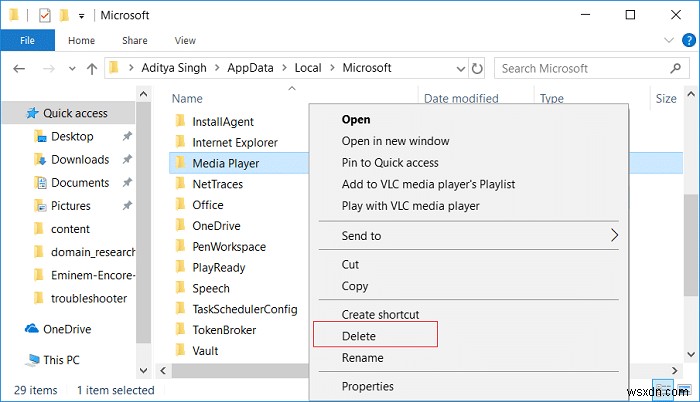Sort by the Name column header

tap(187, 98)
